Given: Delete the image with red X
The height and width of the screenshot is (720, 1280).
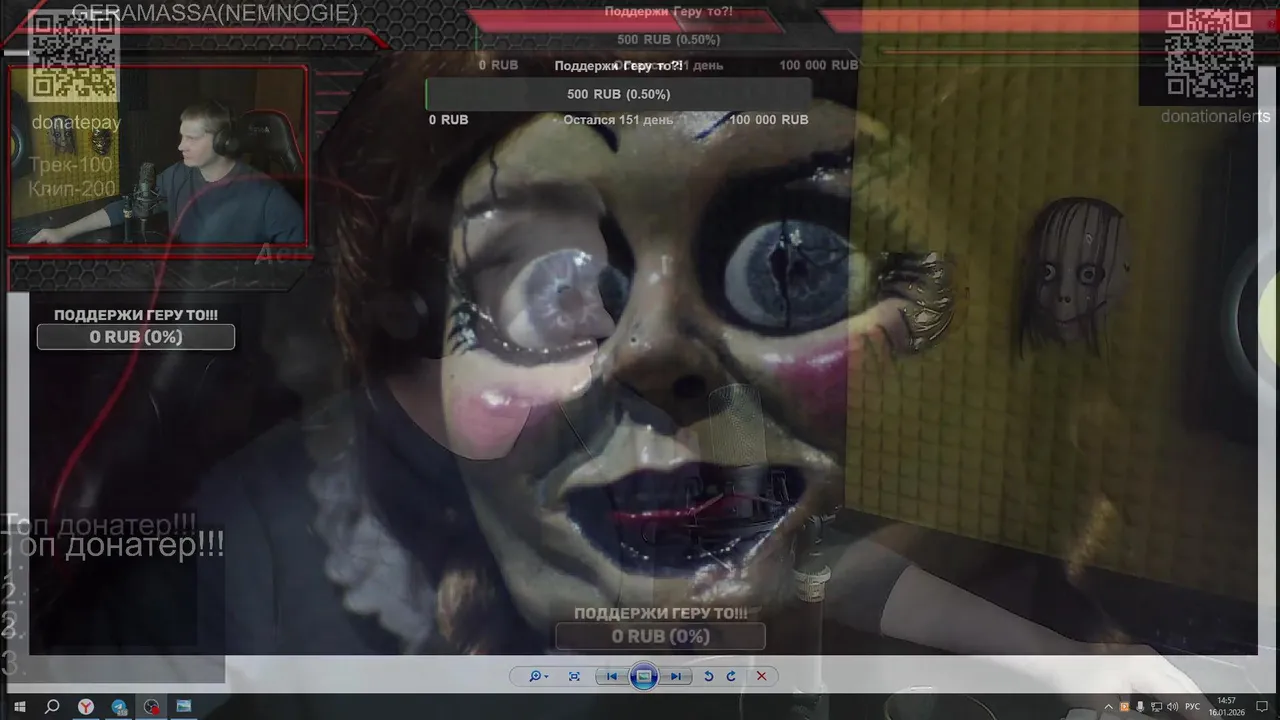Looking at the screenshot, I should point(761,676).
